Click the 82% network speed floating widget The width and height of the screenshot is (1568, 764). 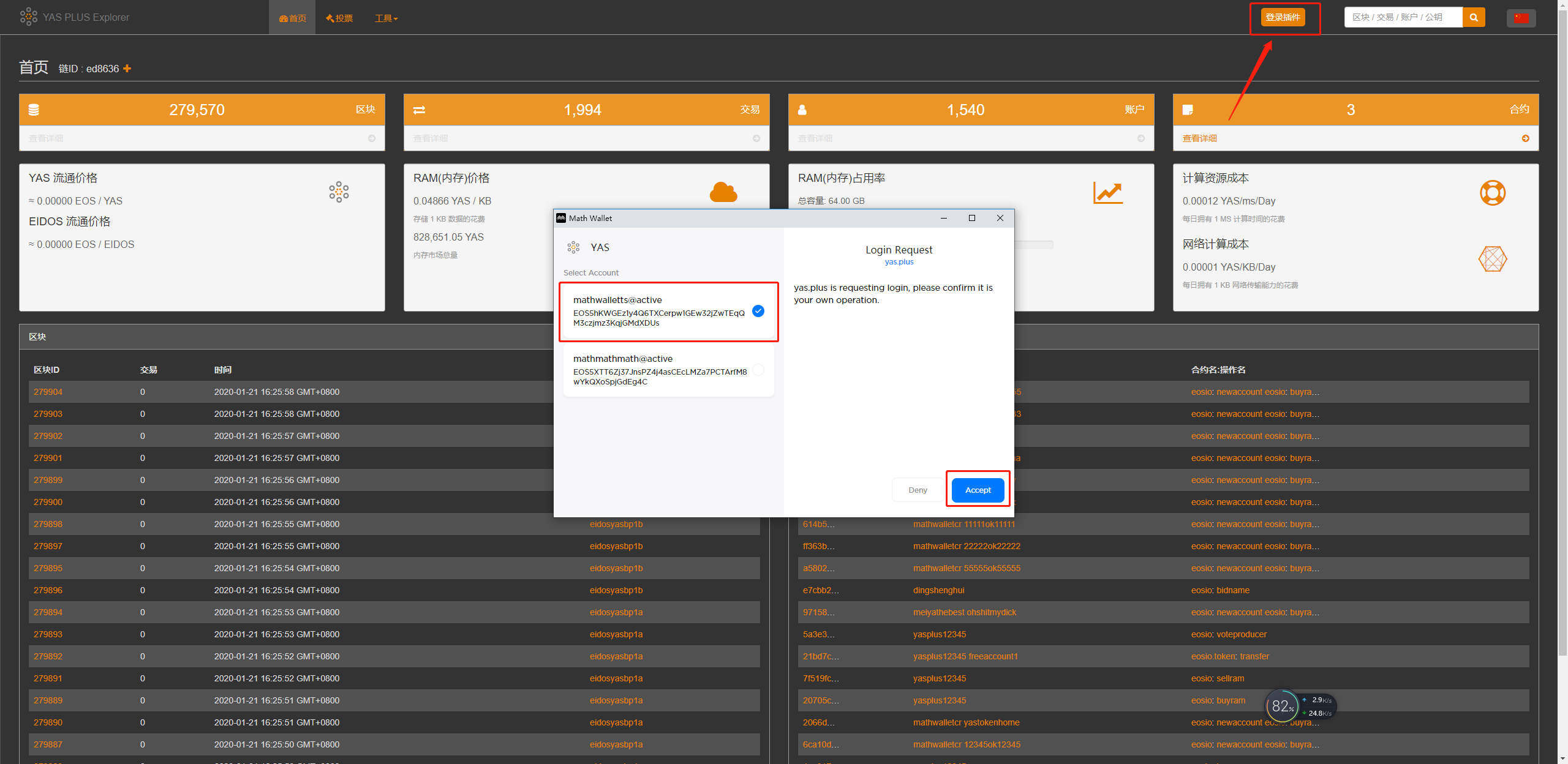pos(1300,706)
